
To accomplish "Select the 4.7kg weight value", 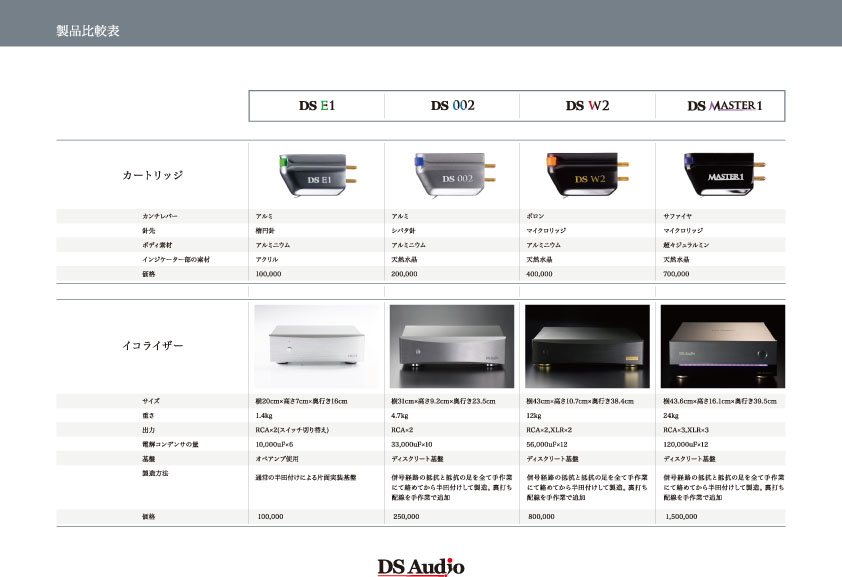I will click(x=400, y=416).
